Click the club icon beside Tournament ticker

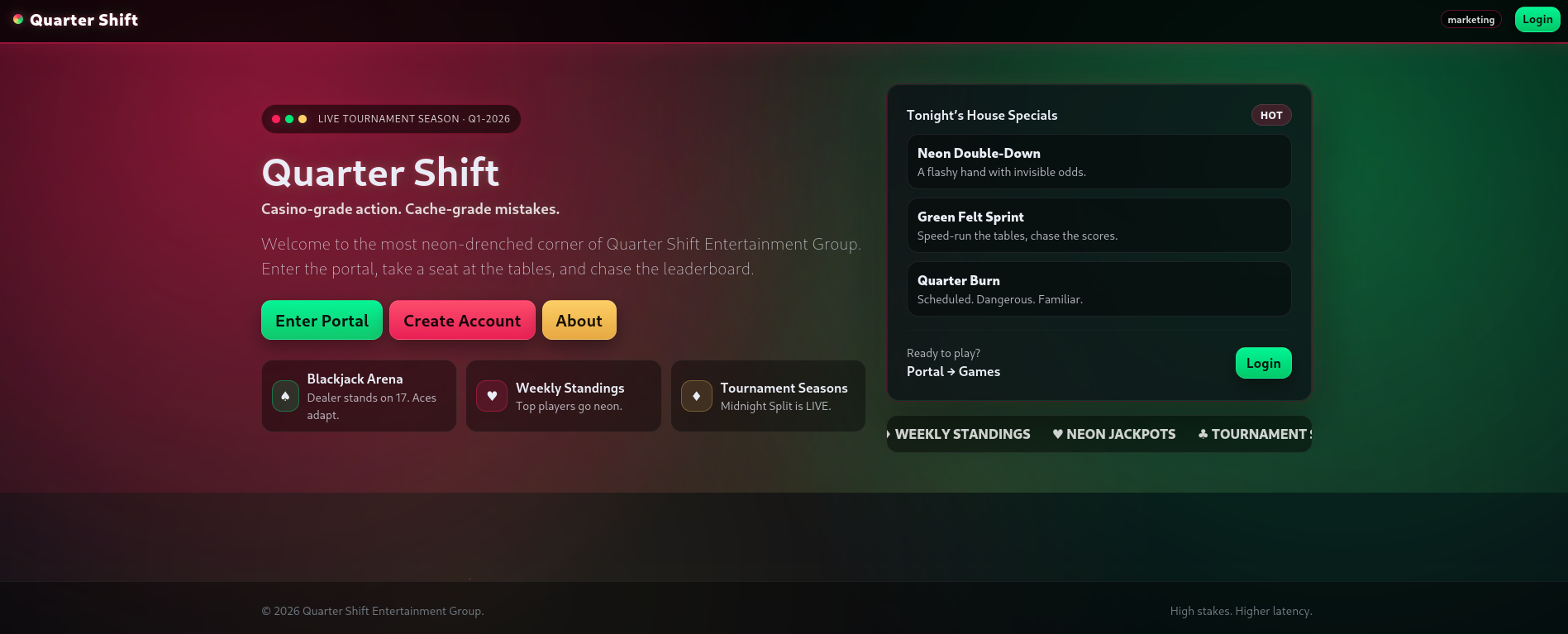click(x=1203, y=434)
